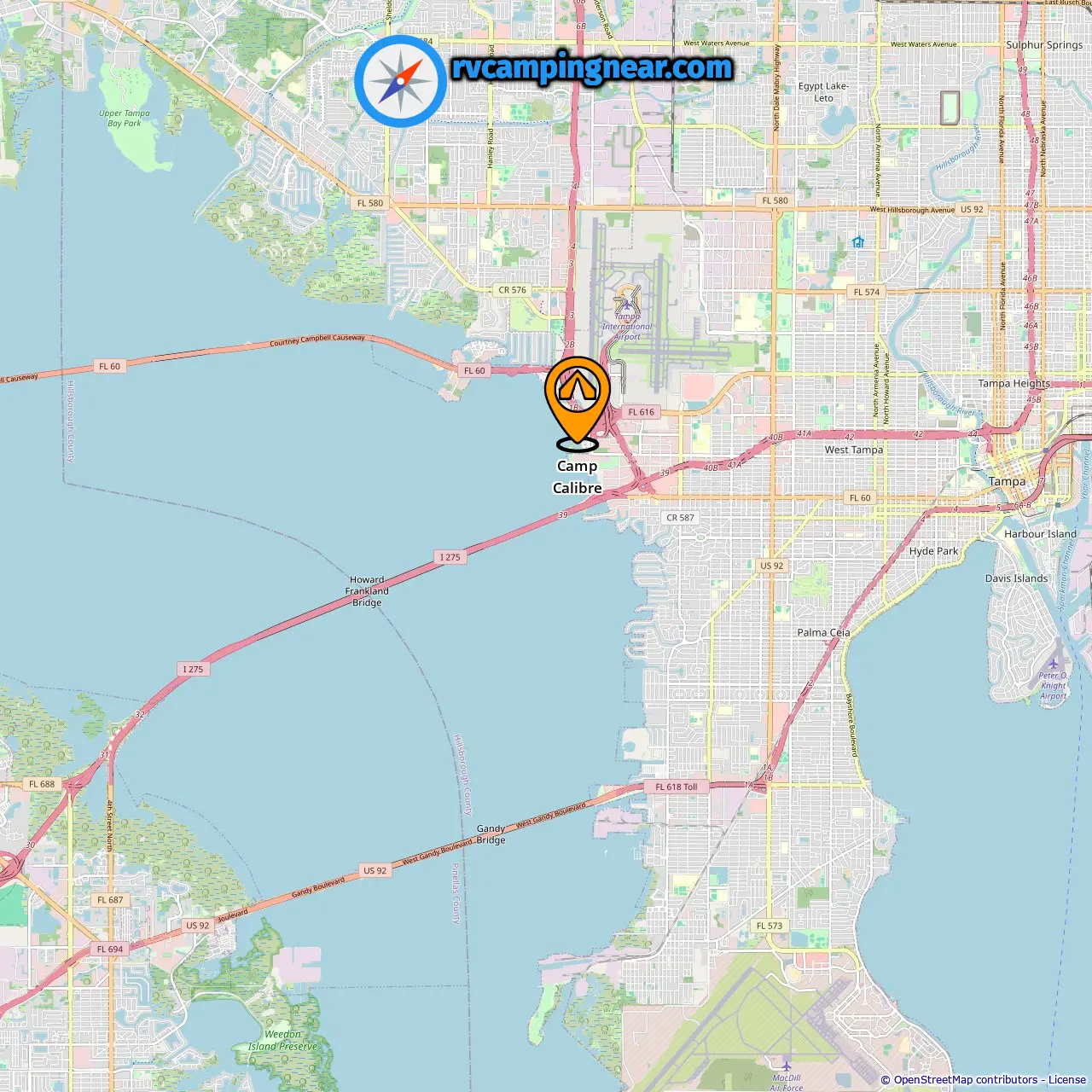
Task: Click the Tampa International Airport plane icon
Action: tap(627, 304)
